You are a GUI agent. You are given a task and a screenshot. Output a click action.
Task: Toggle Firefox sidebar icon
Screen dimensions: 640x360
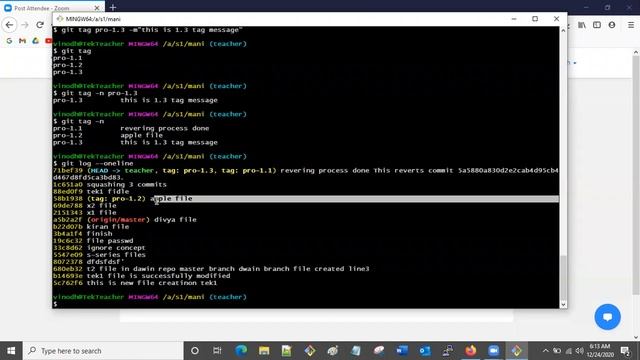597,25
